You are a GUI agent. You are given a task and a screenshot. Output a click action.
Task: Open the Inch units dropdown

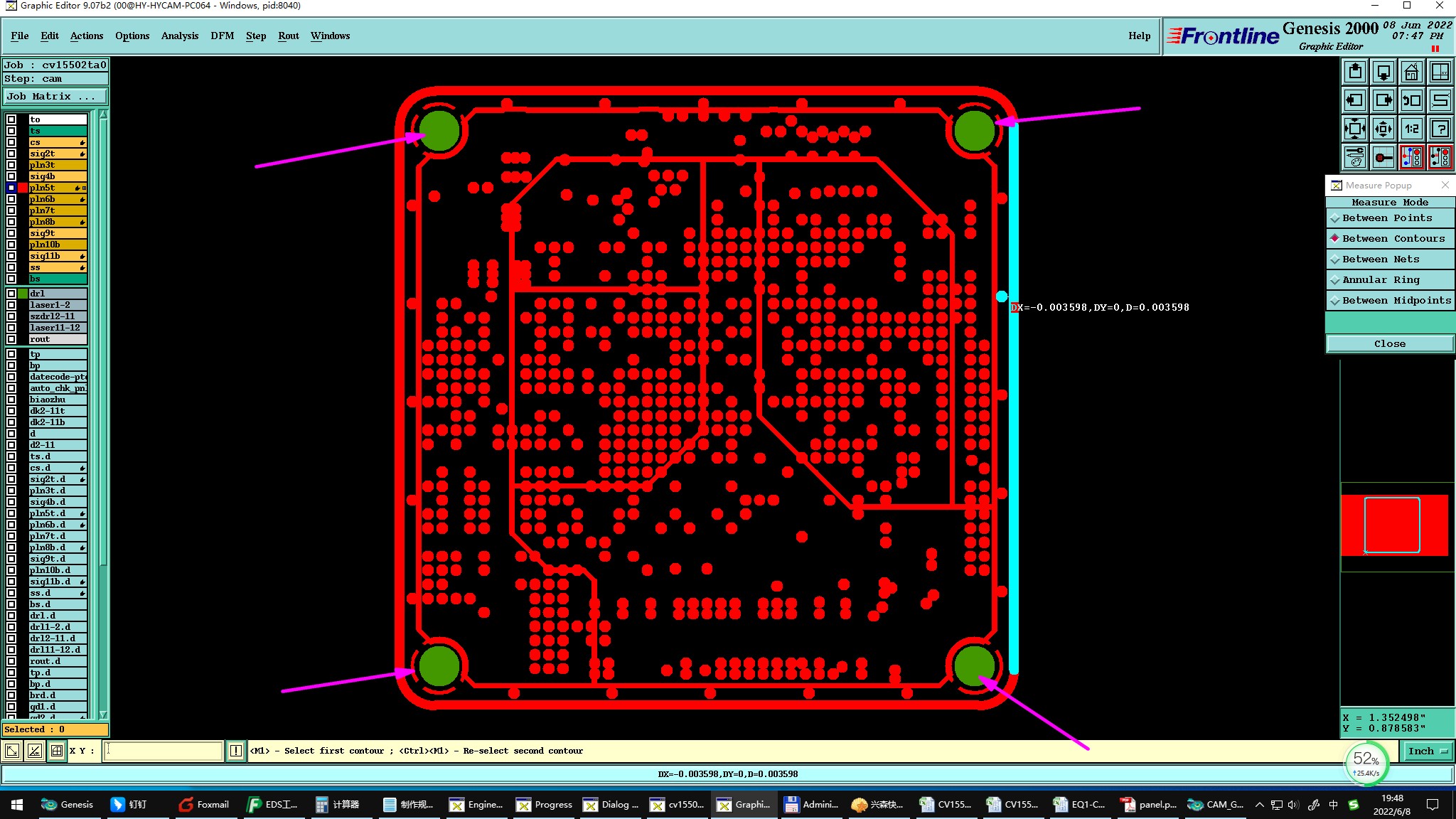click(x=1428, y=751)
